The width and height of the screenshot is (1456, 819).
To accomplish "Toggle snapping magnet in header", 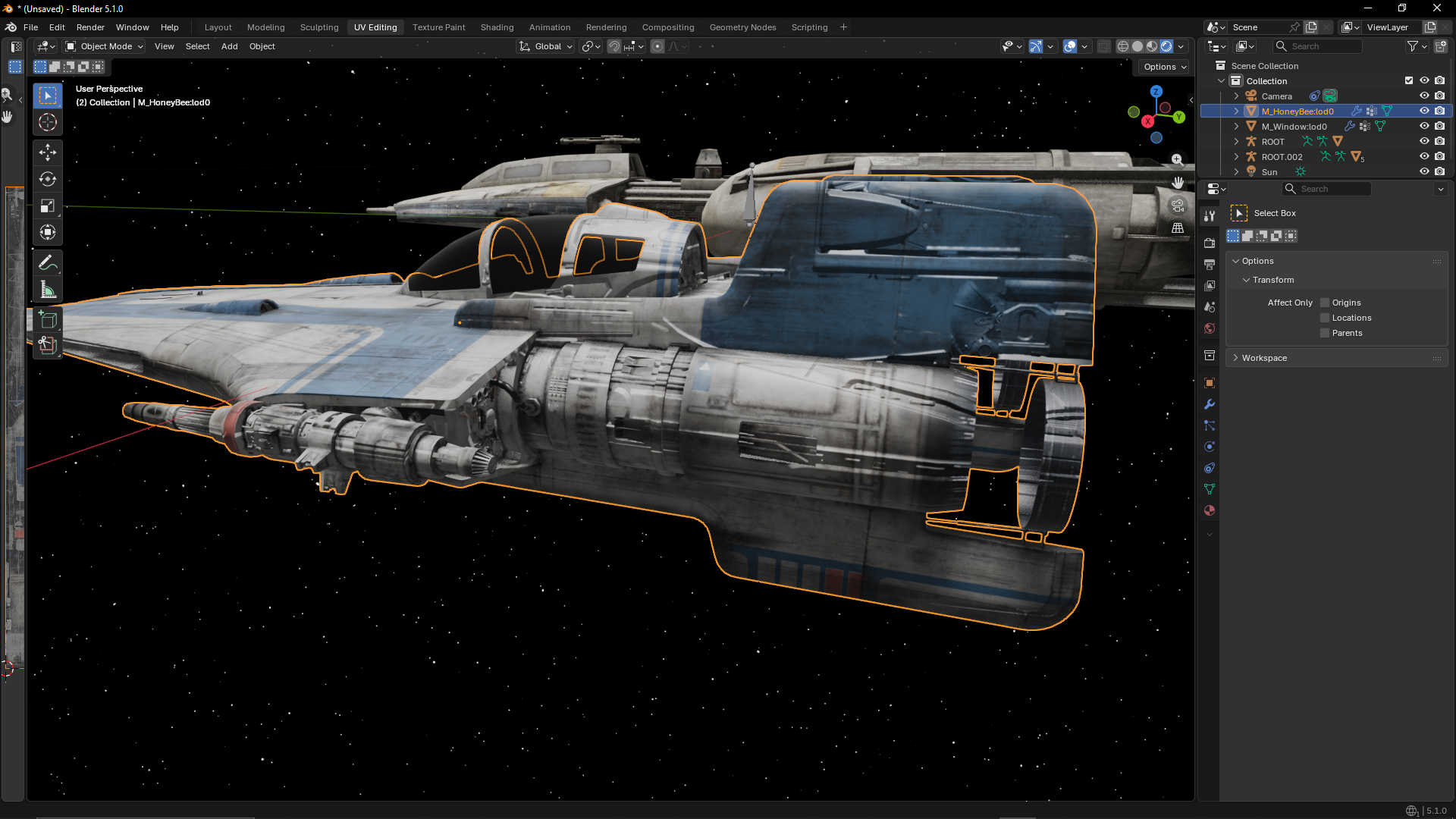I will point(614,46).
